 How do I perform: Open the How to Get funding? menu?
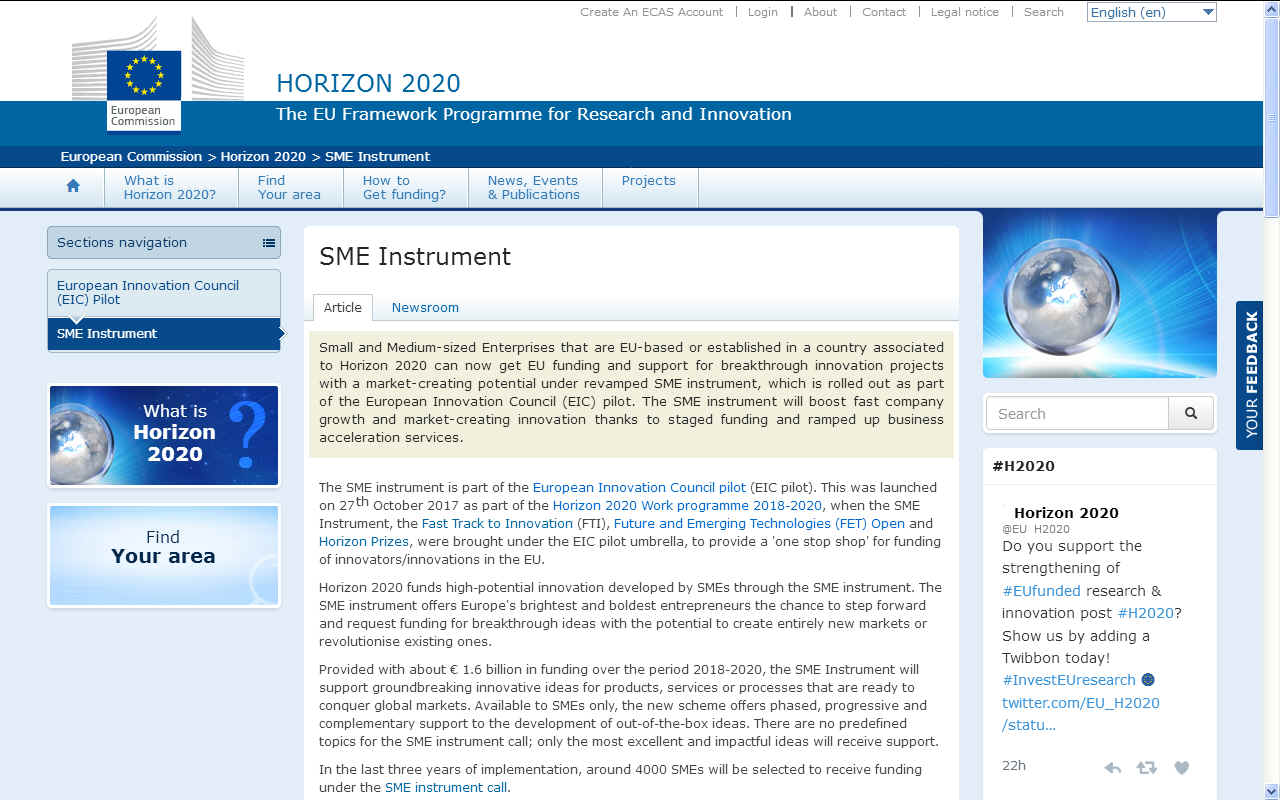[404, 187]
